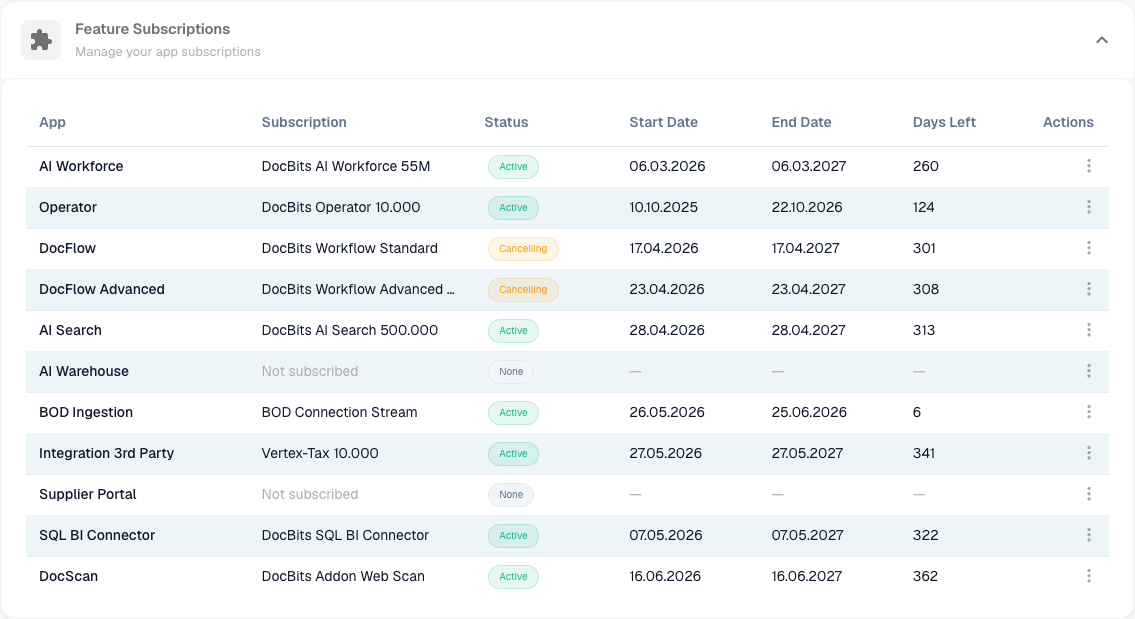1135x619 pixels.
Task: Select the AI Warehouse app name
Action: pos(84,371)
